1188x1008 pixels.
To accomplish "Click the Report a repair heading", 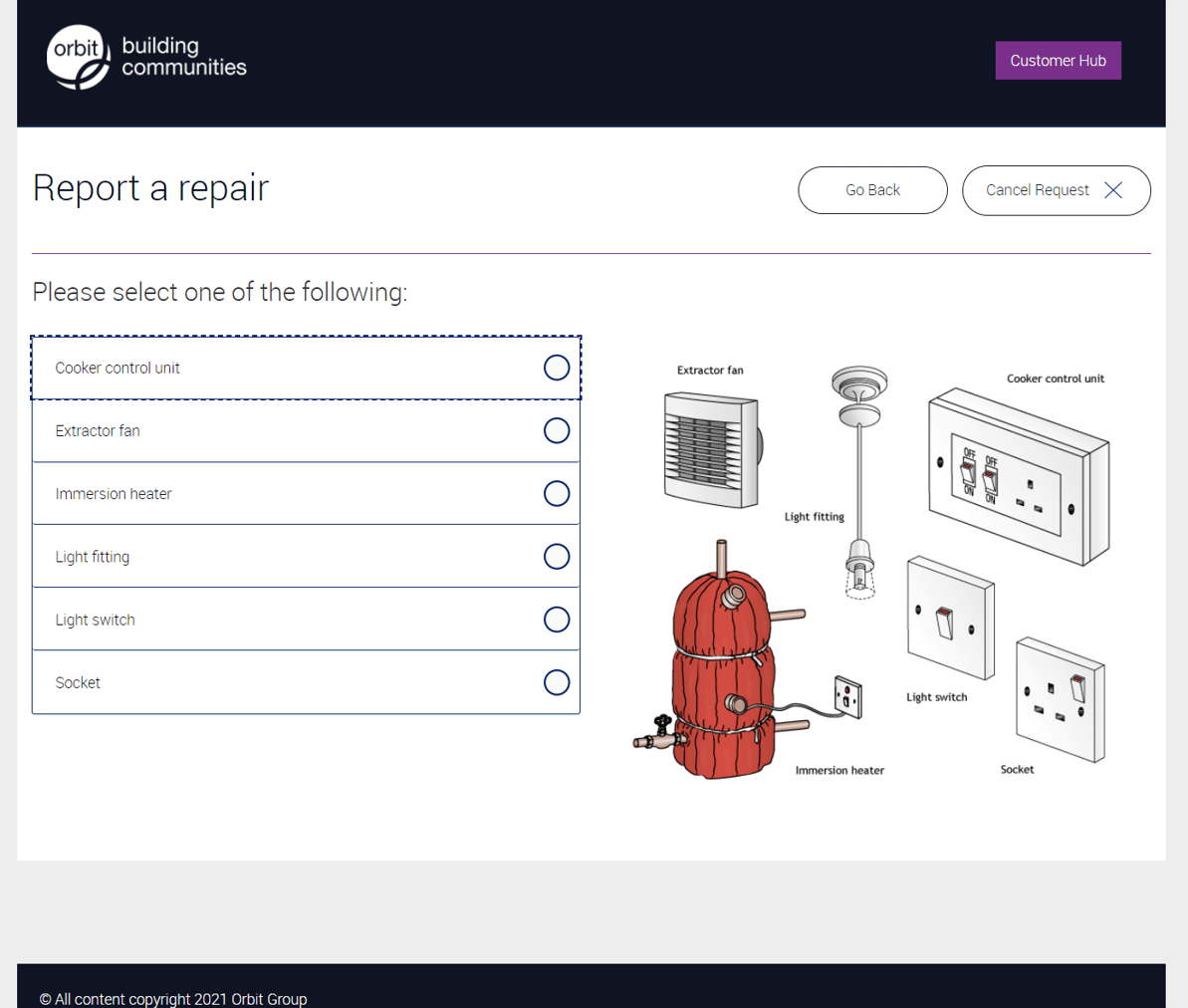I will click(150, 187).
